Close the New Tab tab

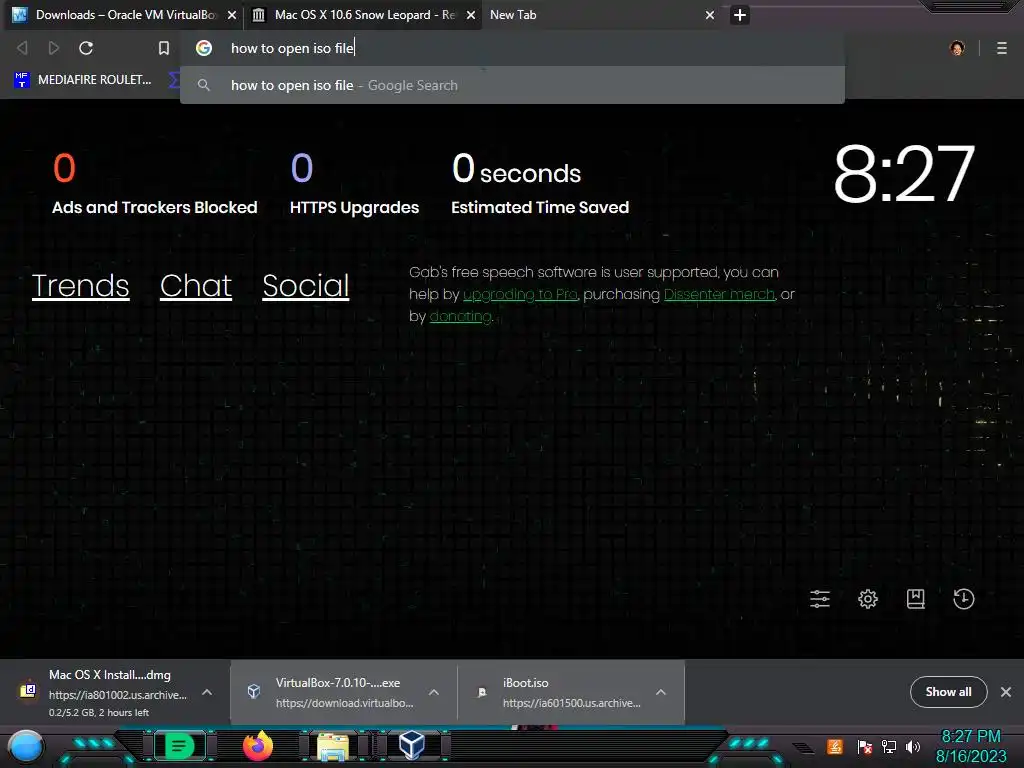coord(710,14)
